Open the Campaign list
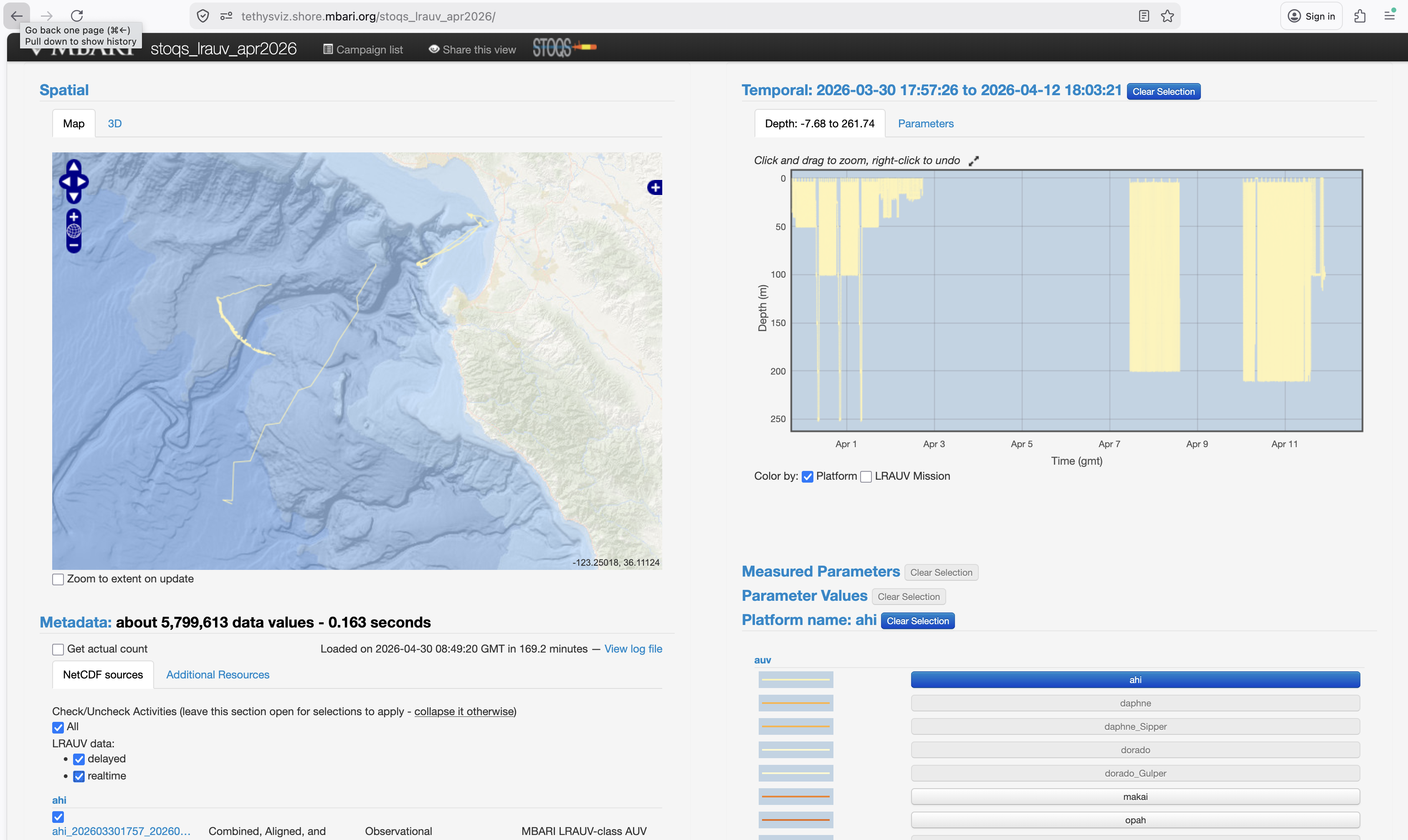Screen dimensions: 1408x840 [x=363, y=49]
